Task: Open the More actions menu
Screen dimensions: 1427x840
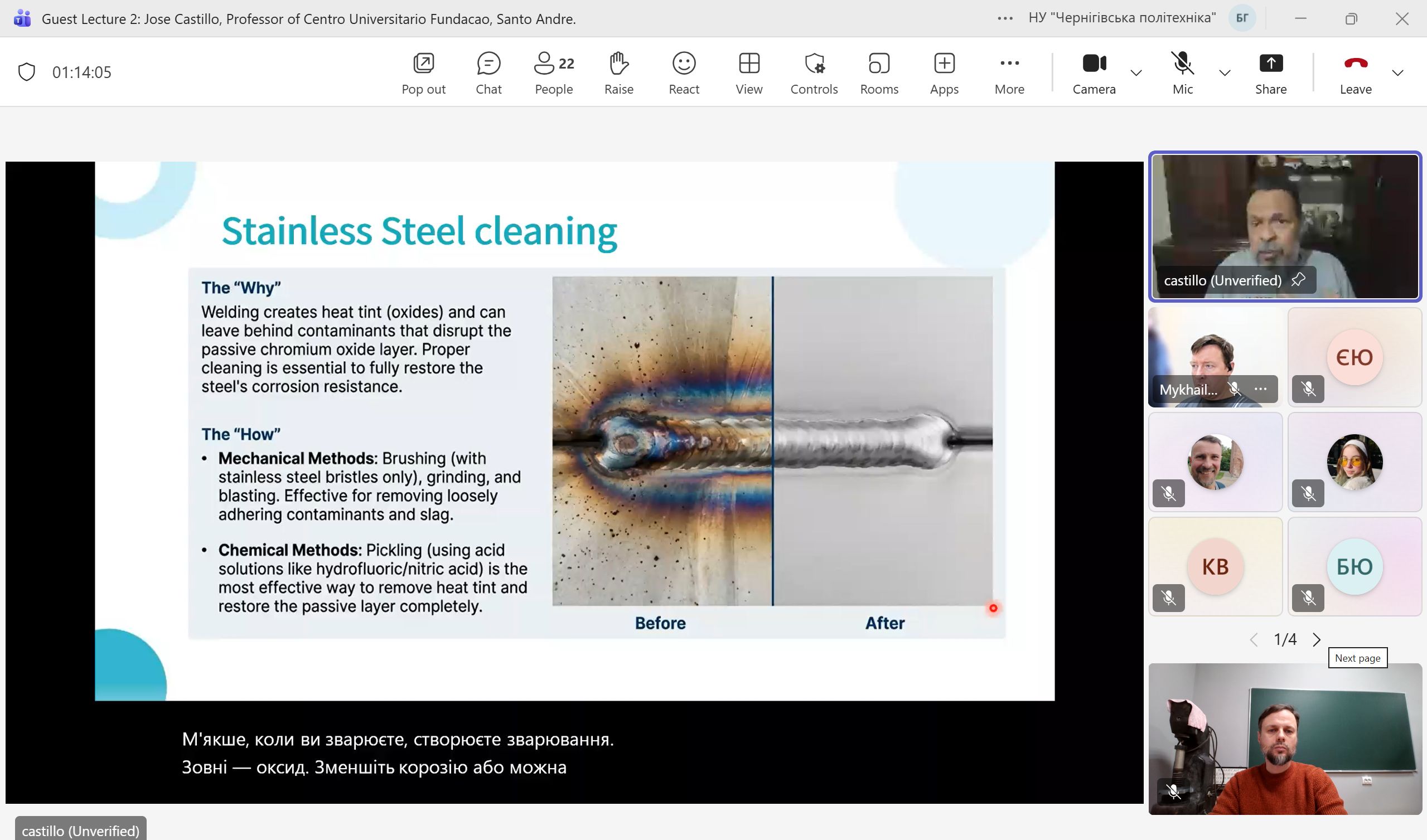Action: point(1009,73)
